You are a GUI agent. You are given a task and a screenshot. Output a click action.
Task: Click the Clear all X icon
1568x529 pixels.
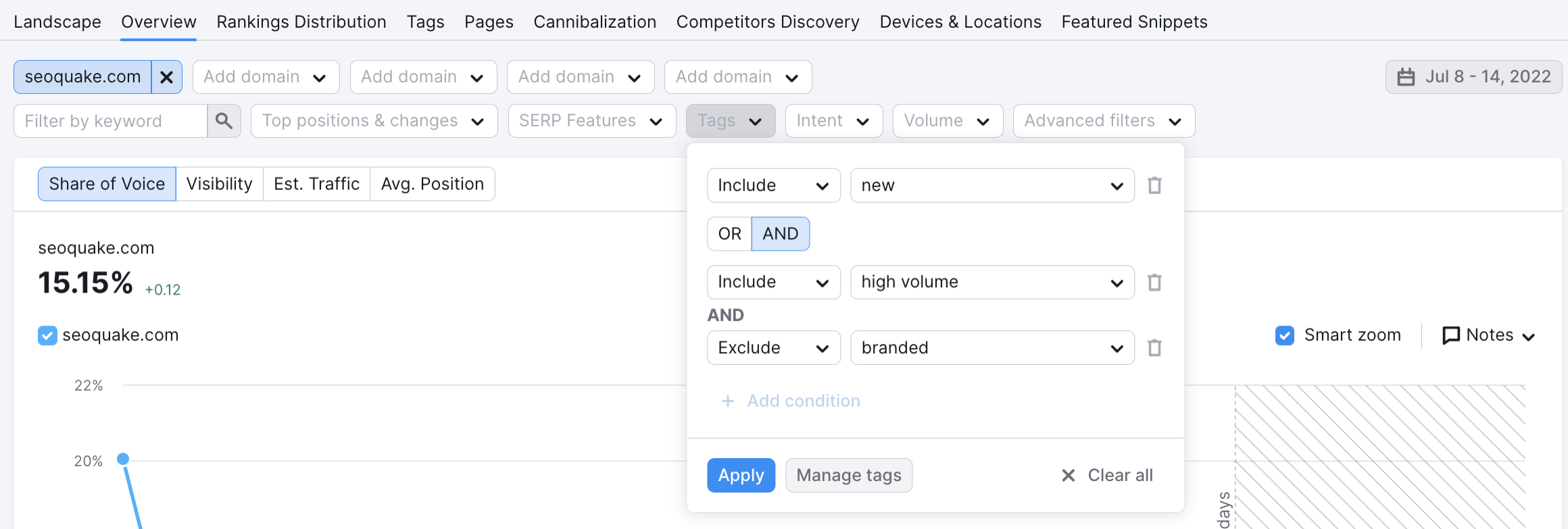click(1068, 476)
